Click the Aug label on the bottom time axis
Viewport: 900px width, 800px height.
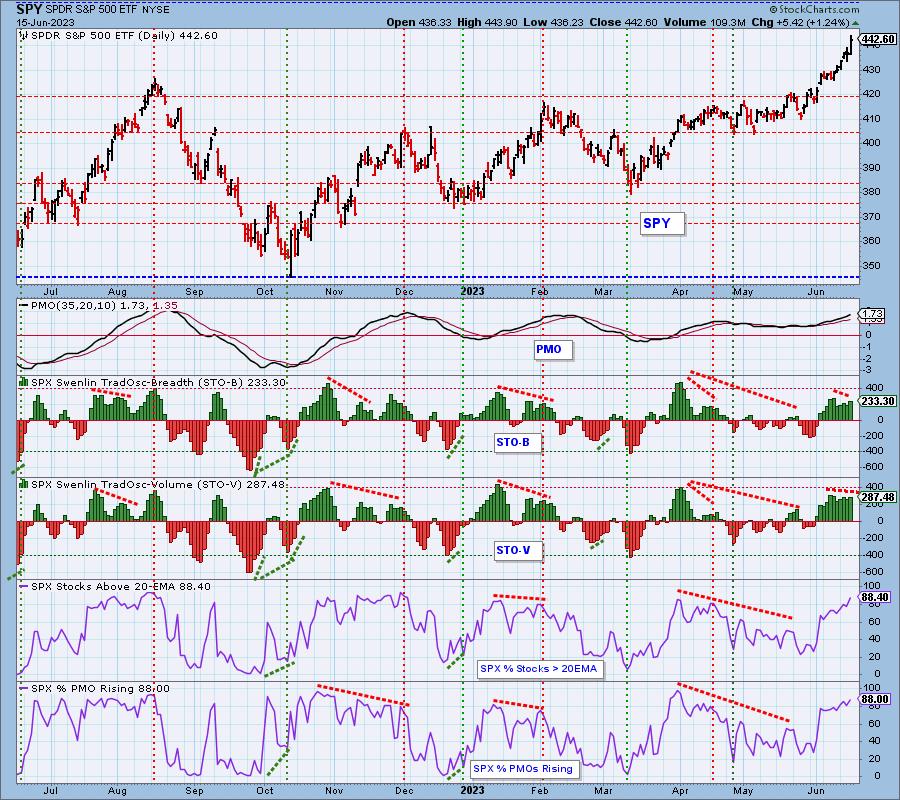(x=117, y=790)
